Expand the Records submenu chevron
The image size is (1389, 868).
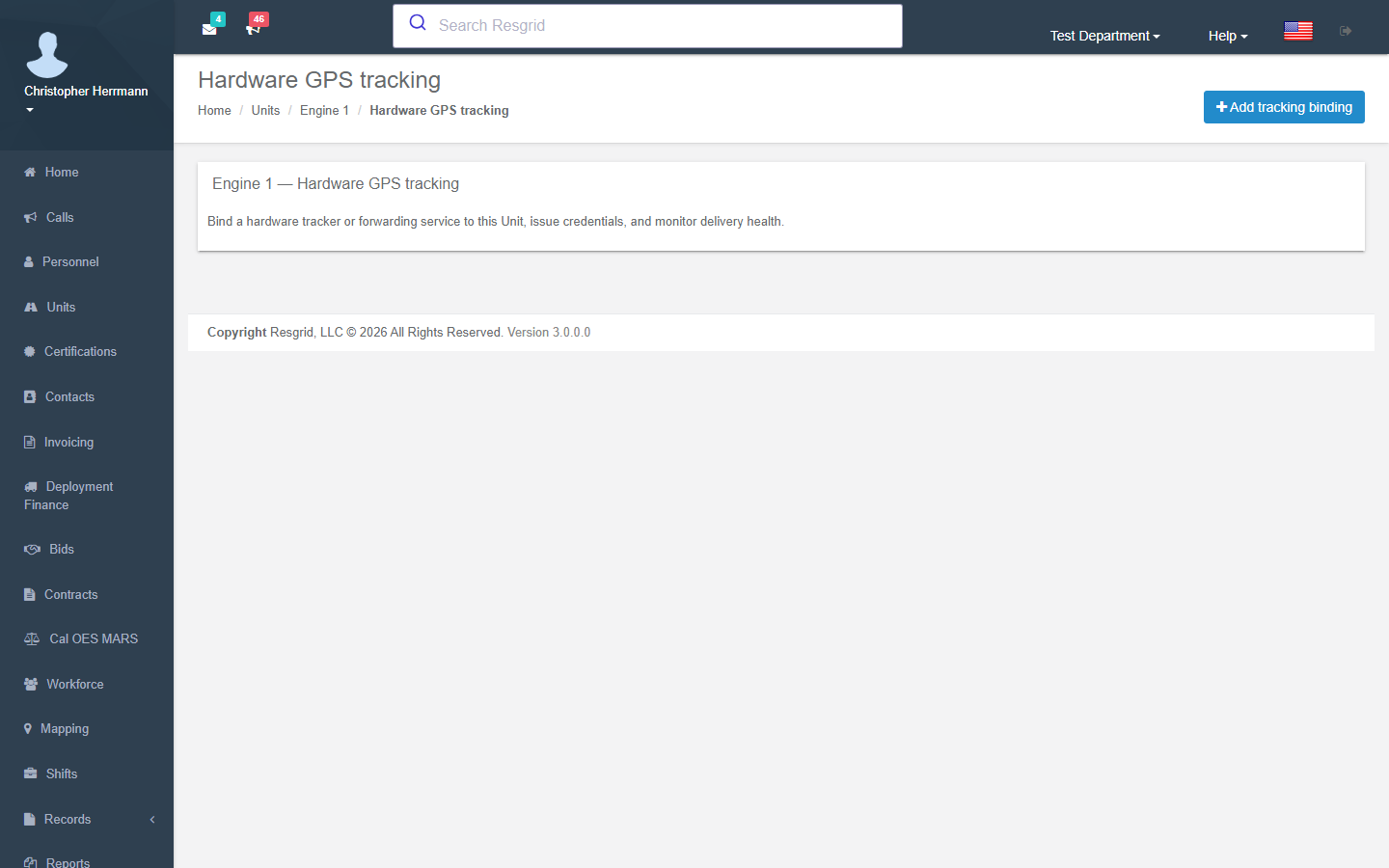tap(151, 819)
